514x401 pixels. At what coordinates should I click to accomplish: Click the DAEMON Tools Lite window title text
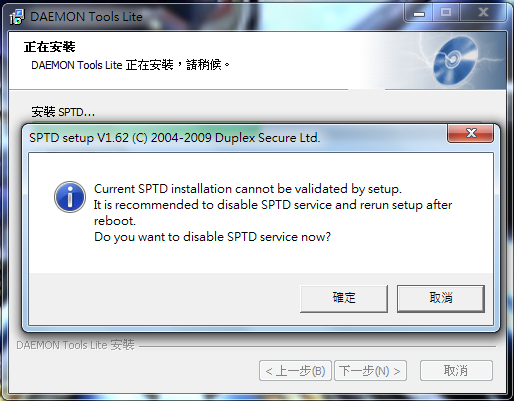86,17
